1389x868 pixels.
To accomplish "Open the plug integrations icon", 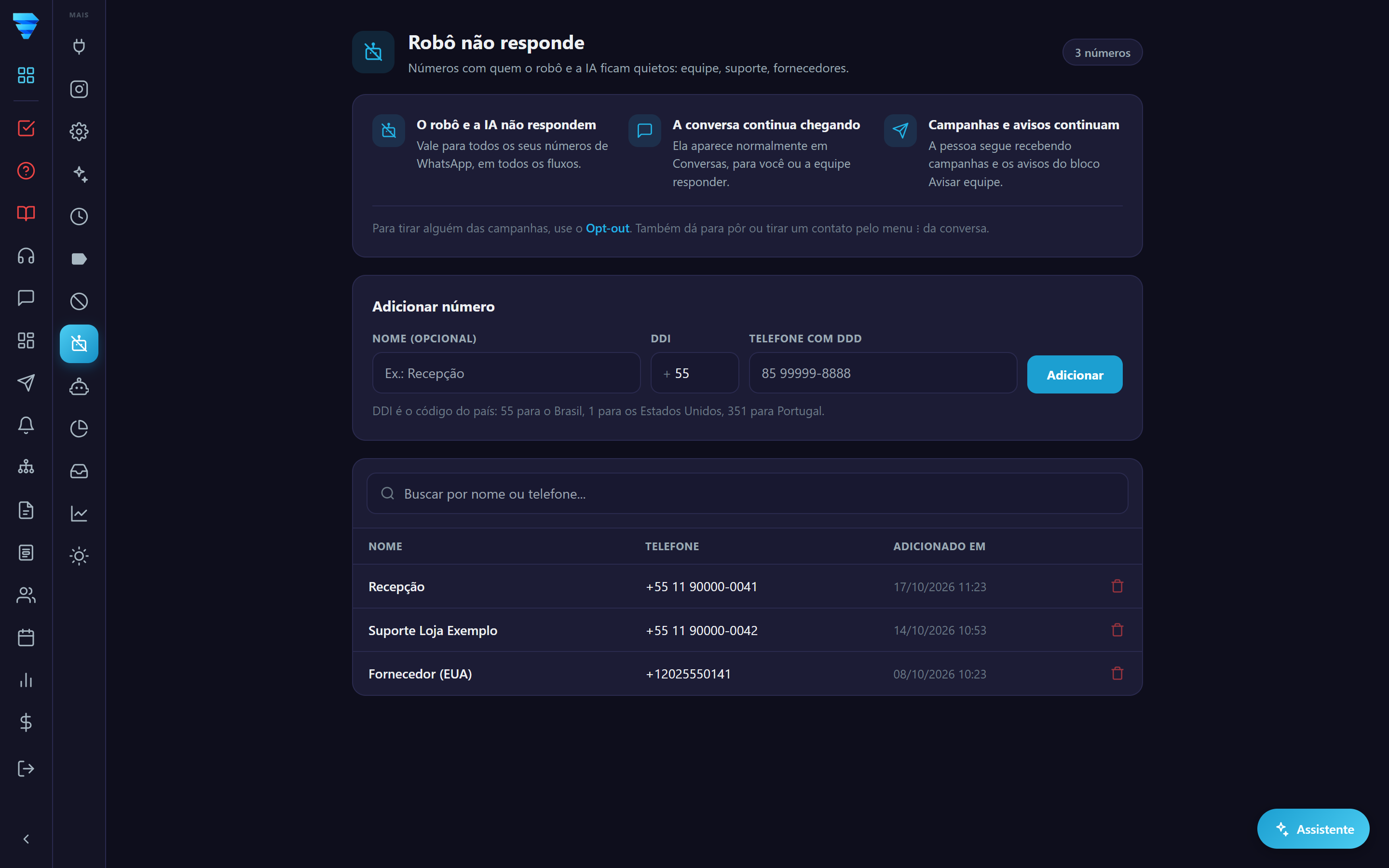I will click(x=79, y=46).
